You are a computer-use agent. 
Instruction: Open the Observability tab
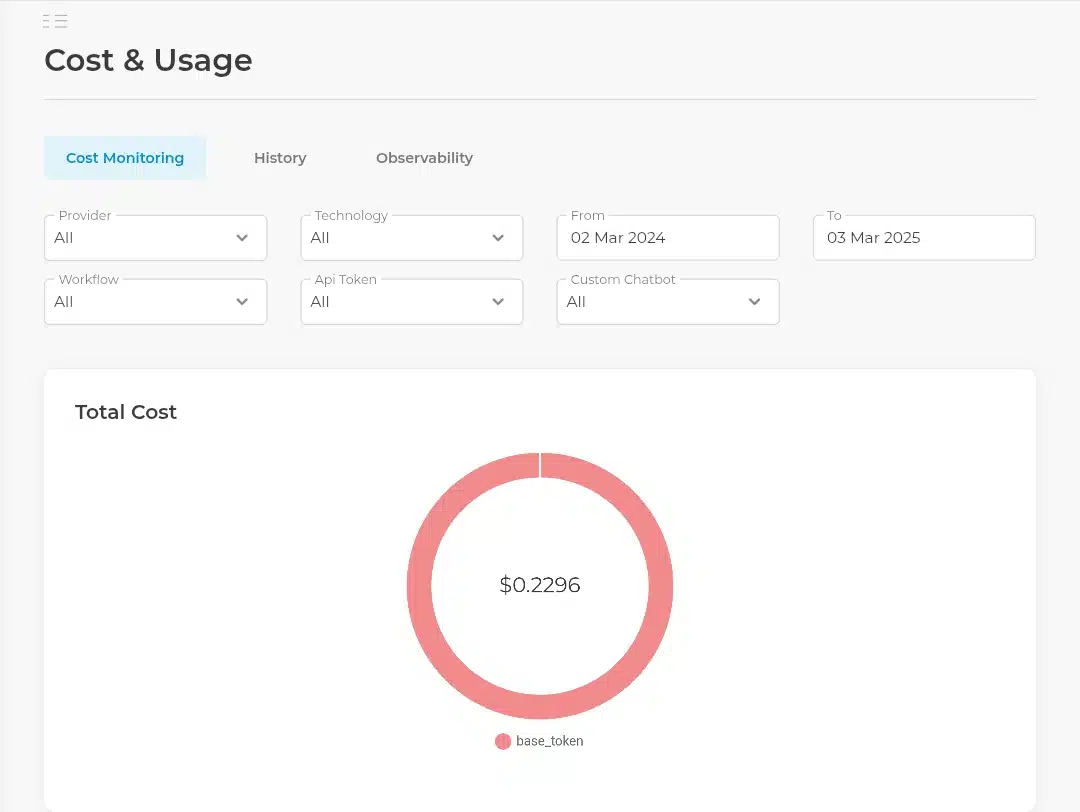[x=424, y=158]
